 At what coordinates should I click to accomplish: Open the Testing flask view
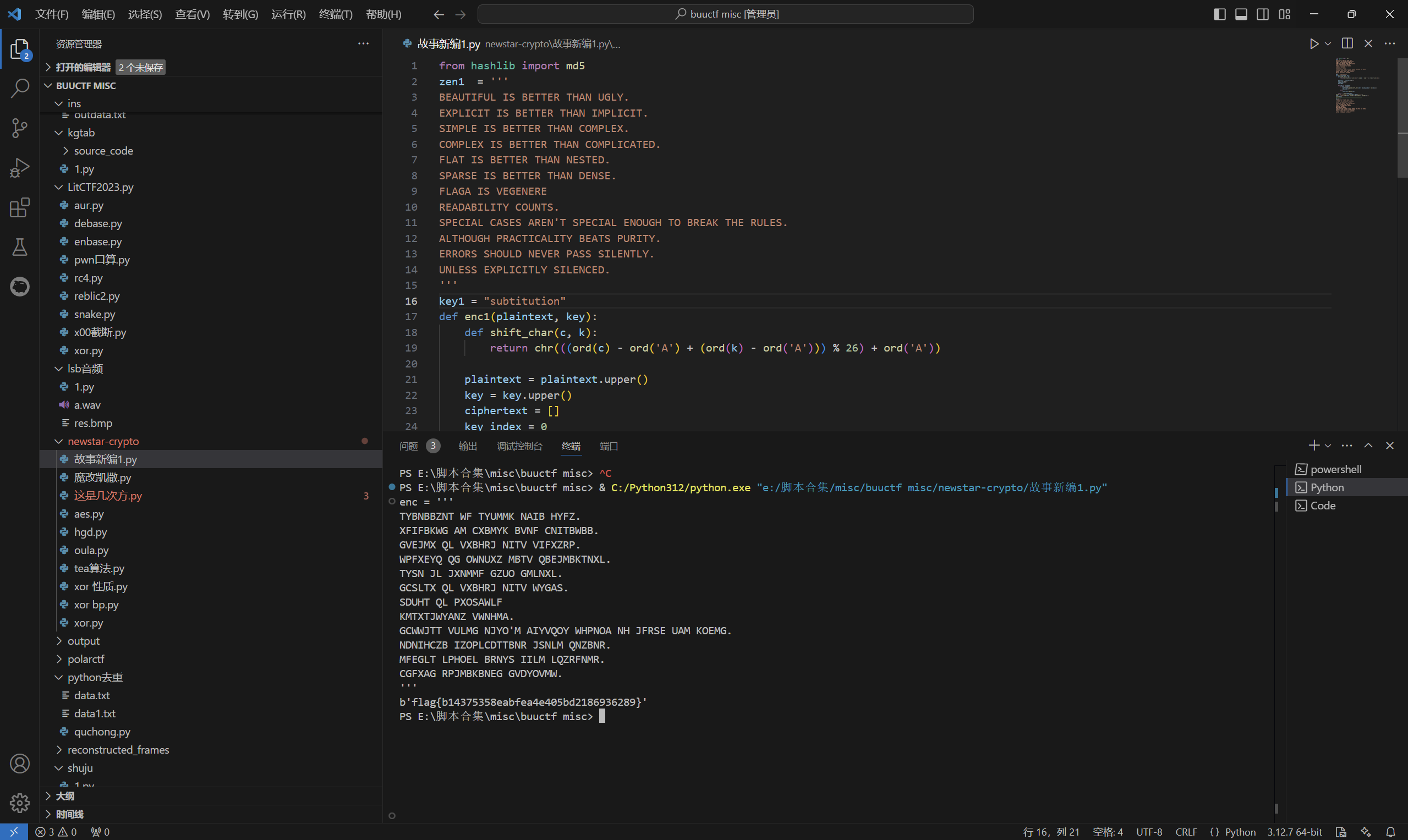click(20, 247)
